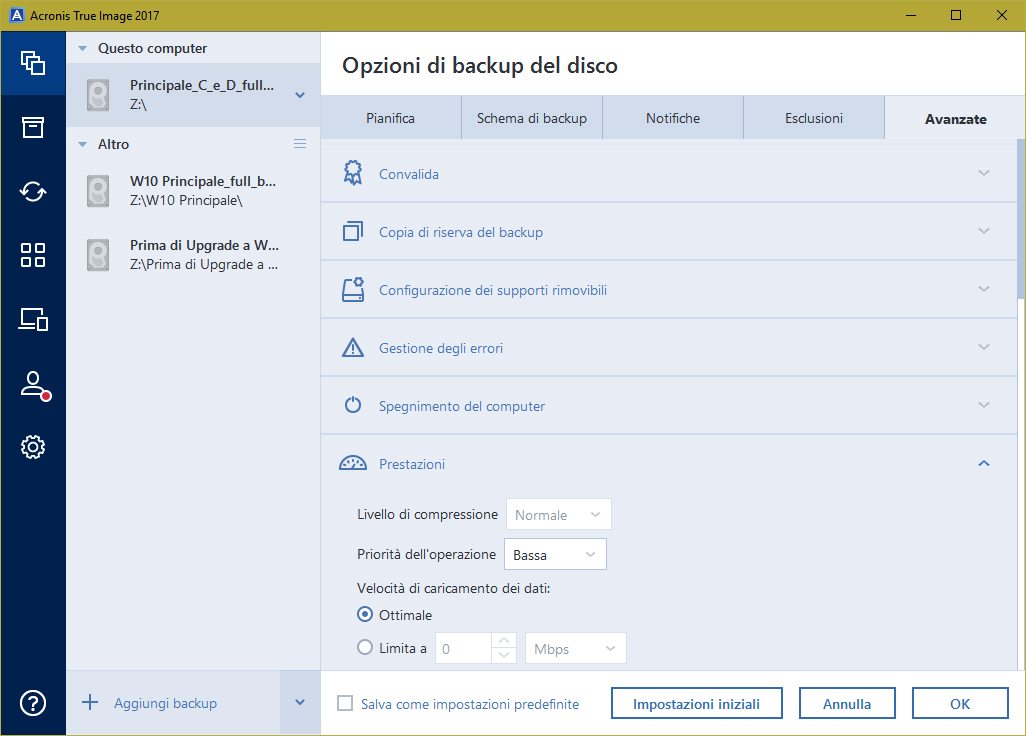
Task: Open the Backup section in sidebar
Action: (x=33, y=62)
